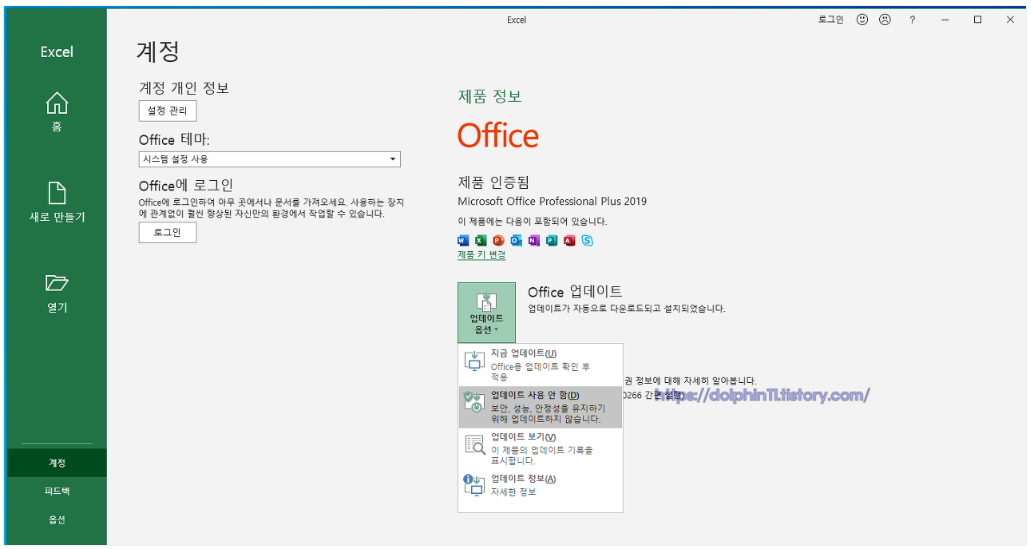
Task: Choose 업데이트 보기 from the update menu
Action: coord(540,449)
